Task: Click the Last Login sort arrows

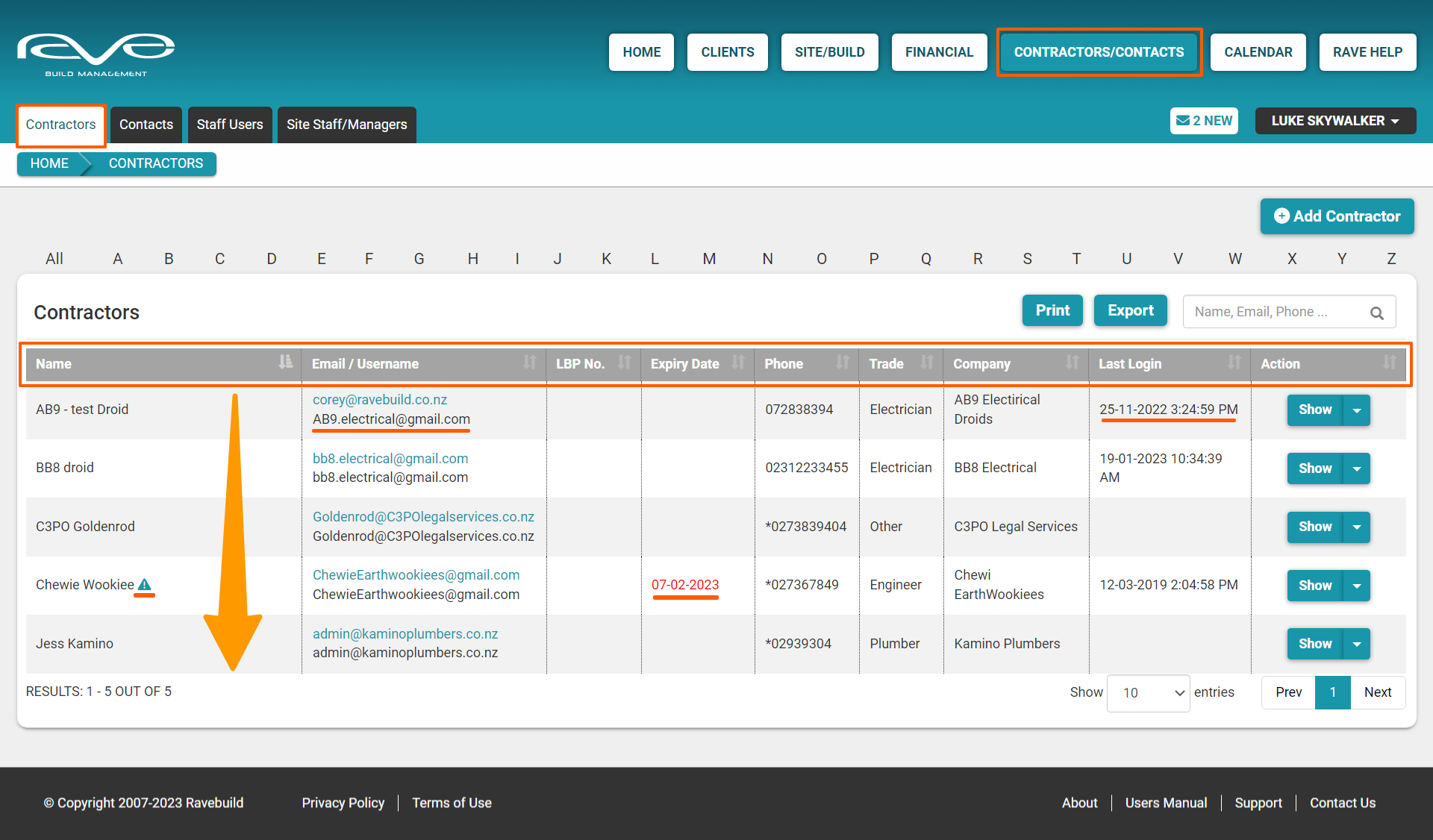Action: 1234,363
